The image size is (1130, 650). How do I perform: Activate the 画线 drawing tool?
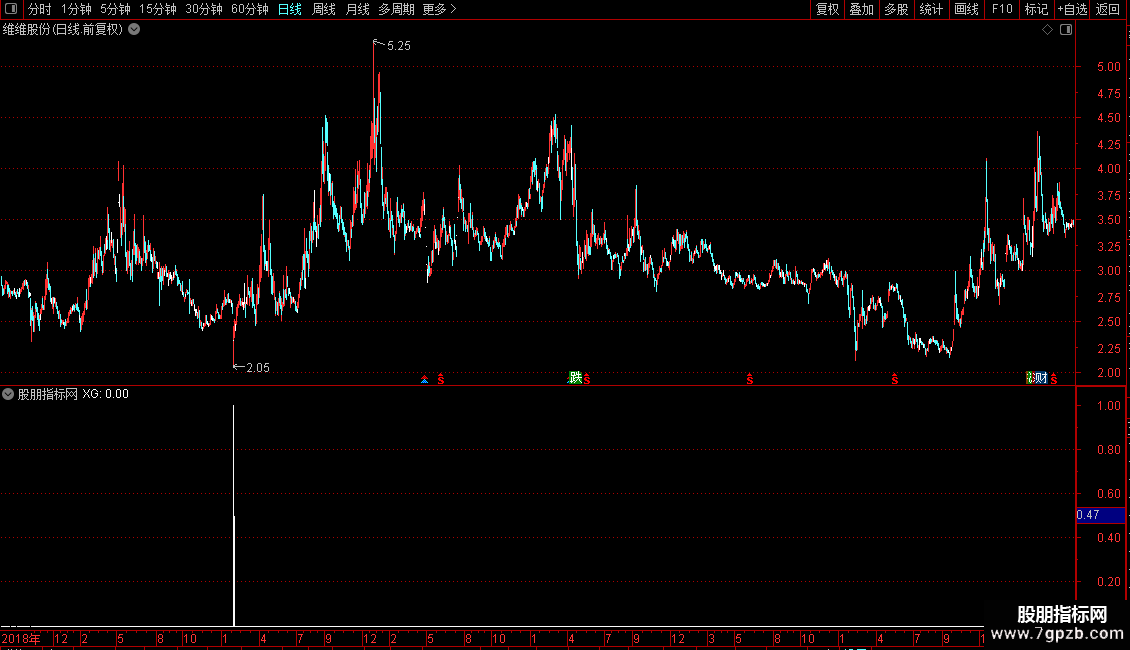click(x=966, y=9)
